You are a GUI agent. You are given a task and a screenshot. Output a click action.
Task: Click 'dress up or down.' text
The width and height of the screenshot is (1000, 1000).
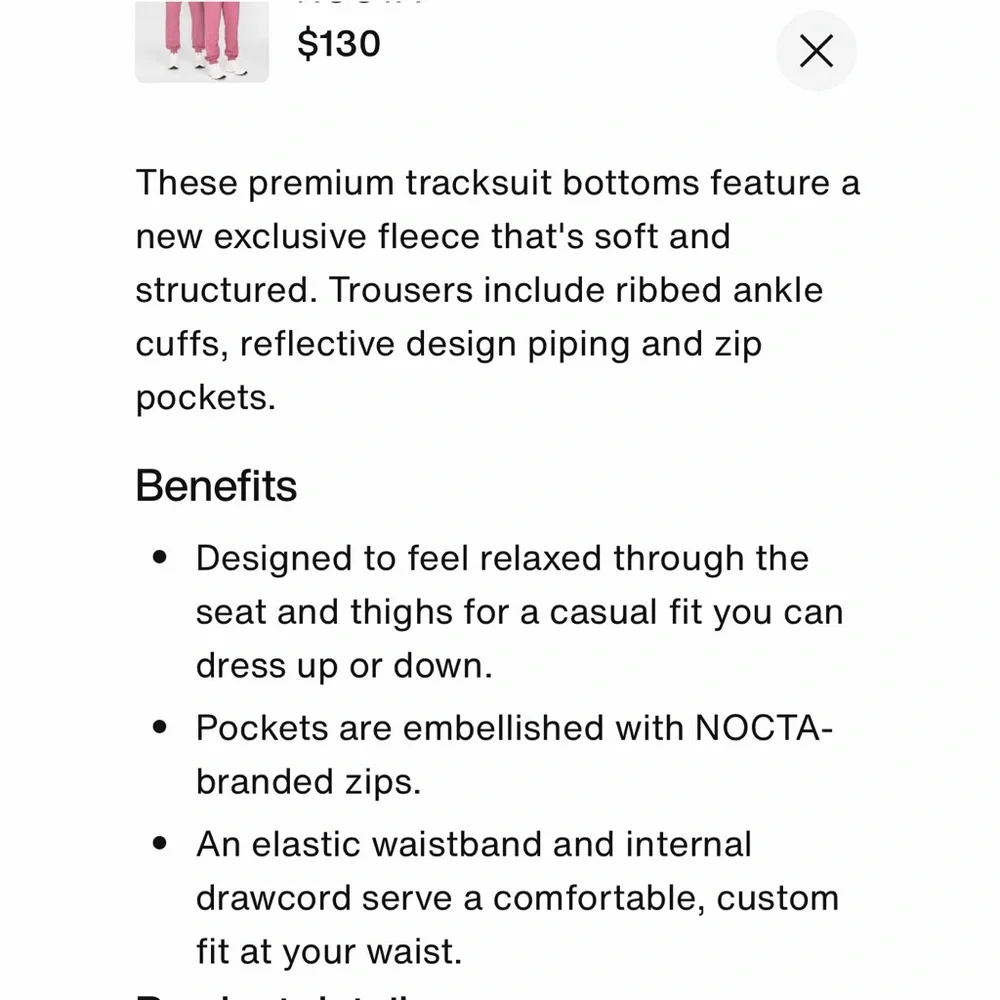344,666
